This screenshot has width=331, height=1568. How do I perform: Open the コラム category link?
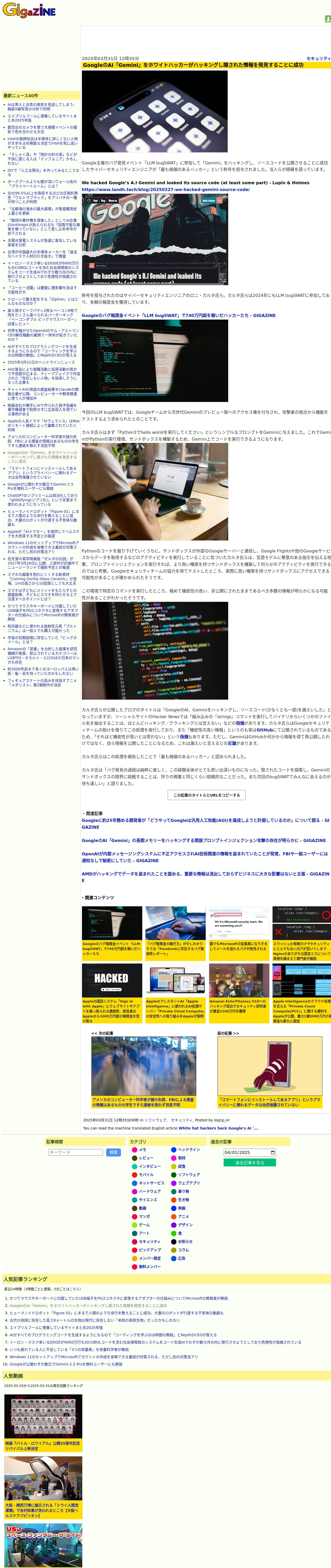point(183,1250)
